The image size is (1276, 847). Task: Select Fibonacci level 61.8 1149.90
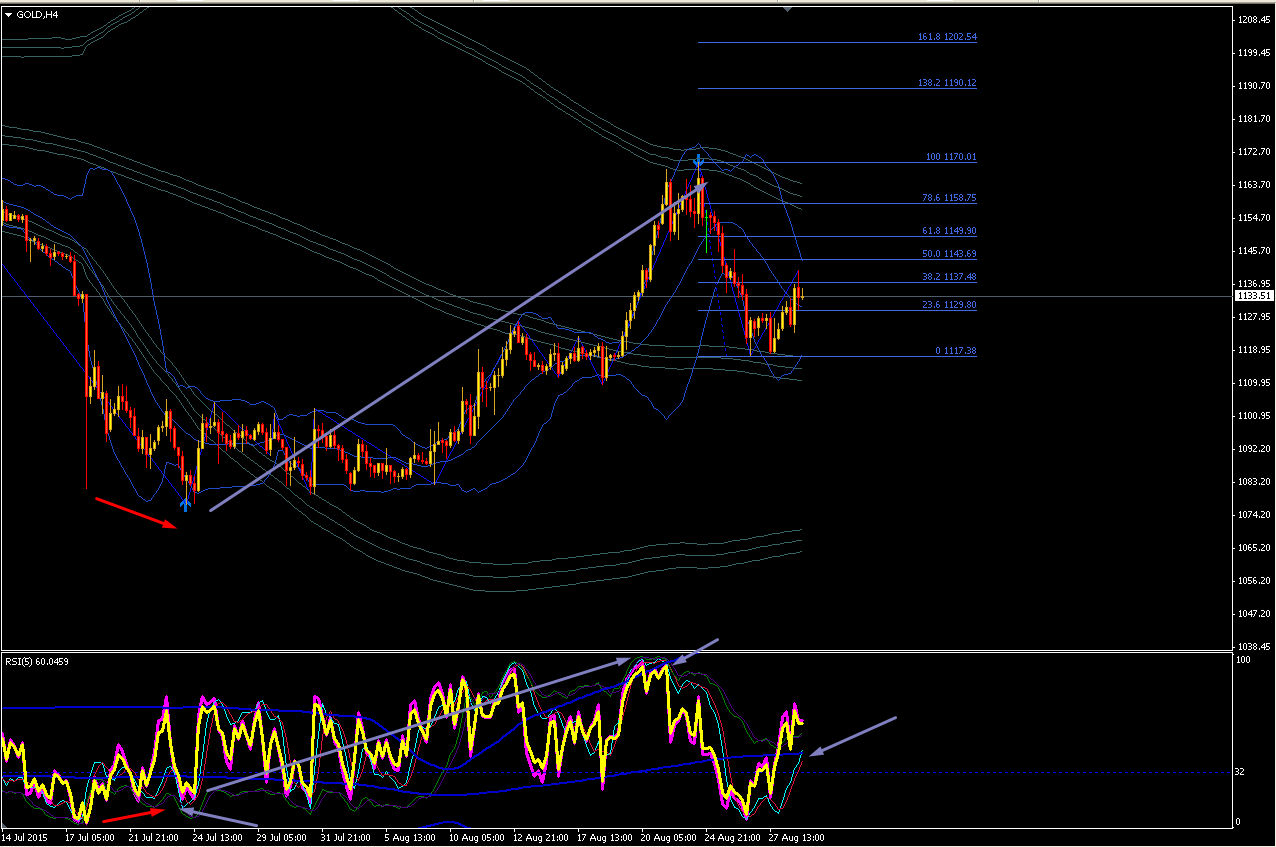pos(949,231)
